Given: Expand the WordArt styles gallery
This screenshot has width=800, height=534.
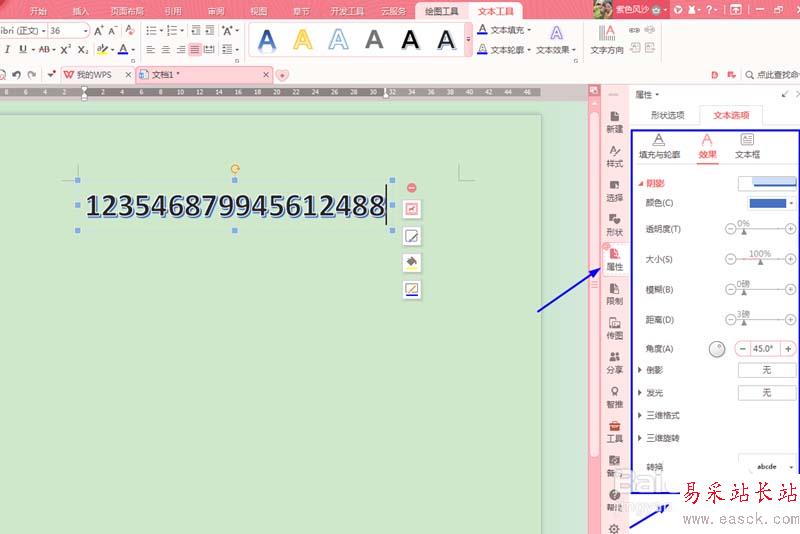Looking at the screenshot, I should [x=468, y=40].
